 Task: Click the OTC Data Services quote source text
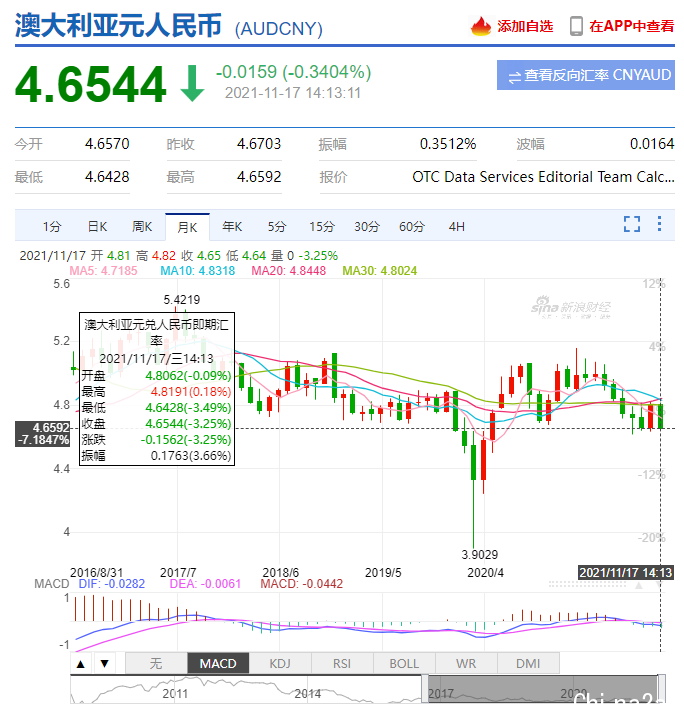pyautogui.click(x=543, y=177)
